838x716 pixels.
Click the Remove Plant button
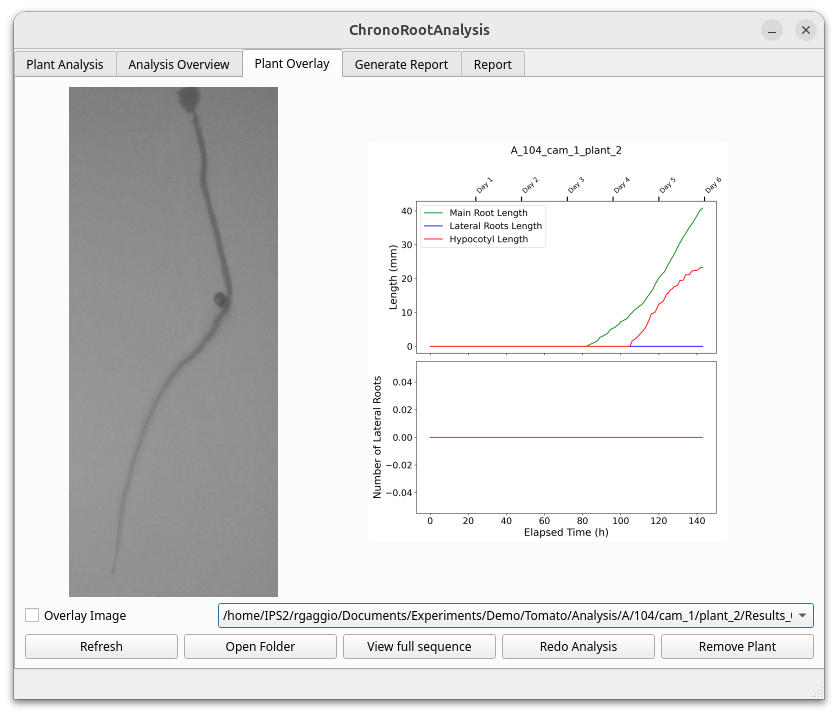pos(737,646)
